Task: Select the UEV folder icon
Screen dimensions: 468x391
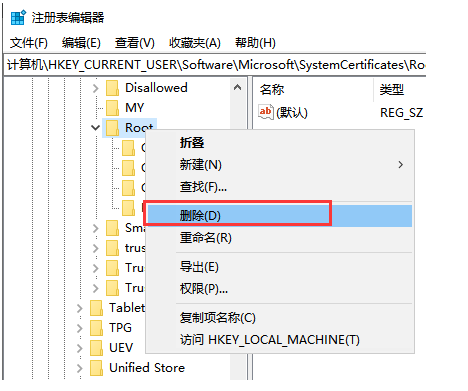Action: click(x=96, y=348)
